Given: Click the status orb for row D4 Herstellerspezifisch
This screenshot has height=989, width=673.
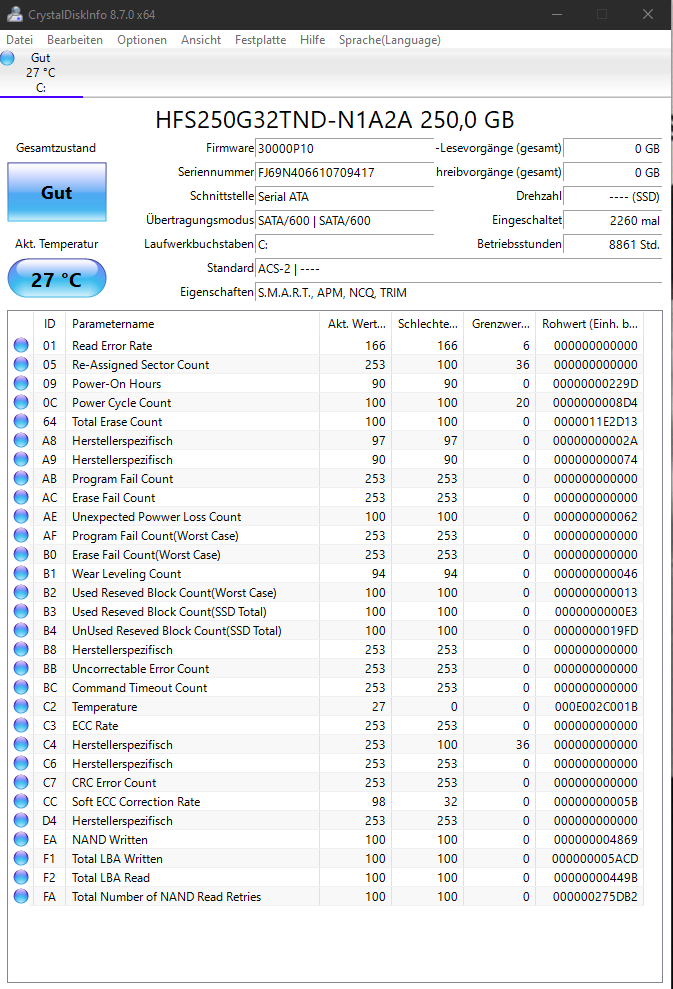Looking at the screenshot, I should (x=21, y=821).
